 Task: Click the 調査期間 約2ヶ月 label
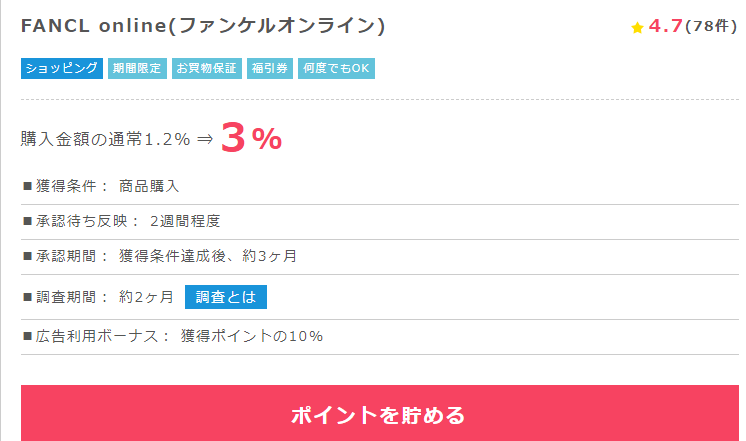pos(98,297)
